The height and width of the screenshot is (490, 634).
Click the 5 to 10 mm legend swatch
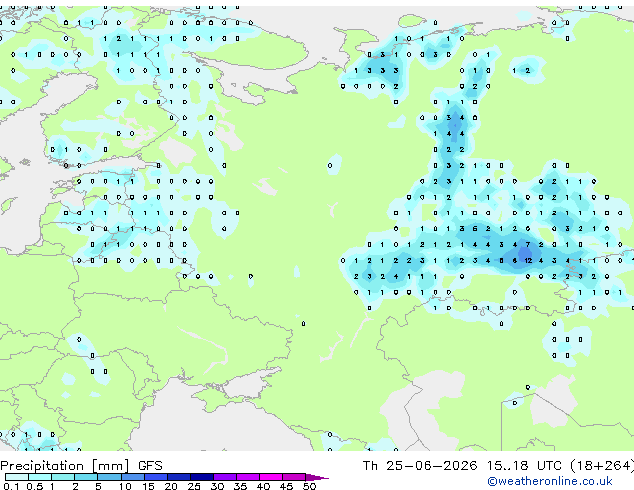[x=109, y=477]
